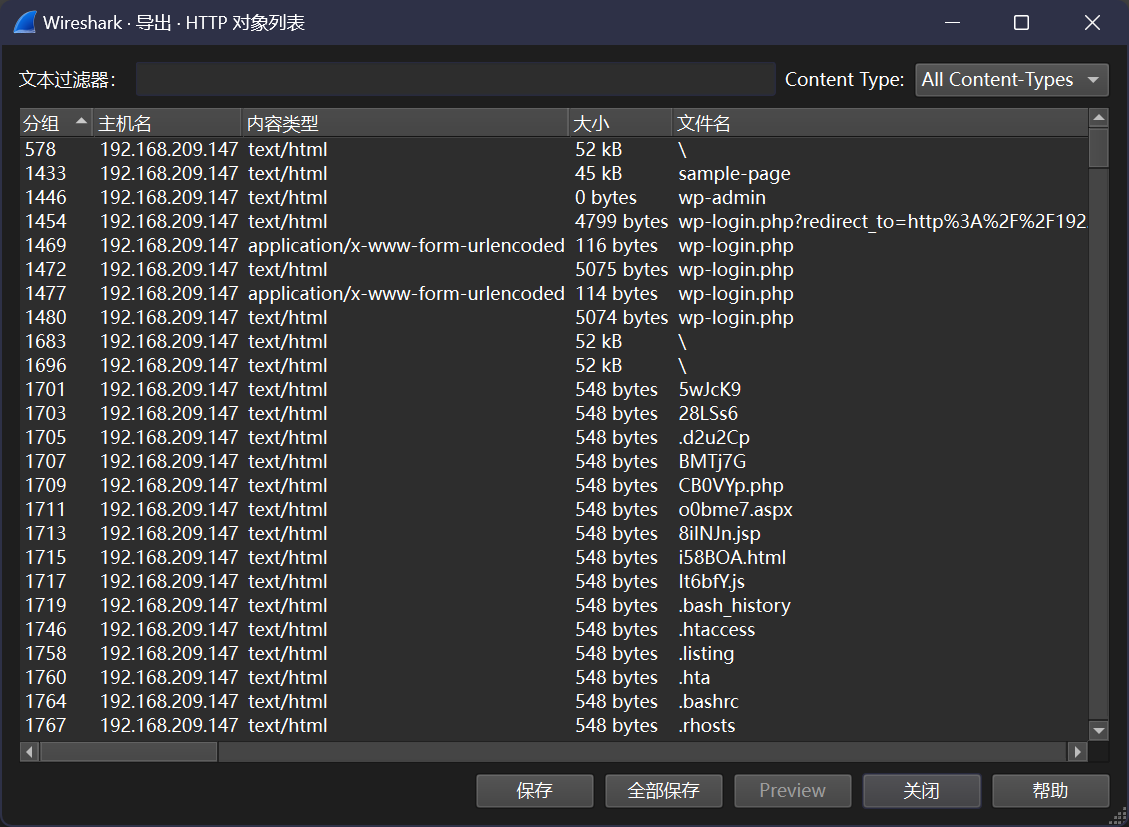Select the .bash_history file row
This screenshot has height=827, width=1129.
point(554,605)
